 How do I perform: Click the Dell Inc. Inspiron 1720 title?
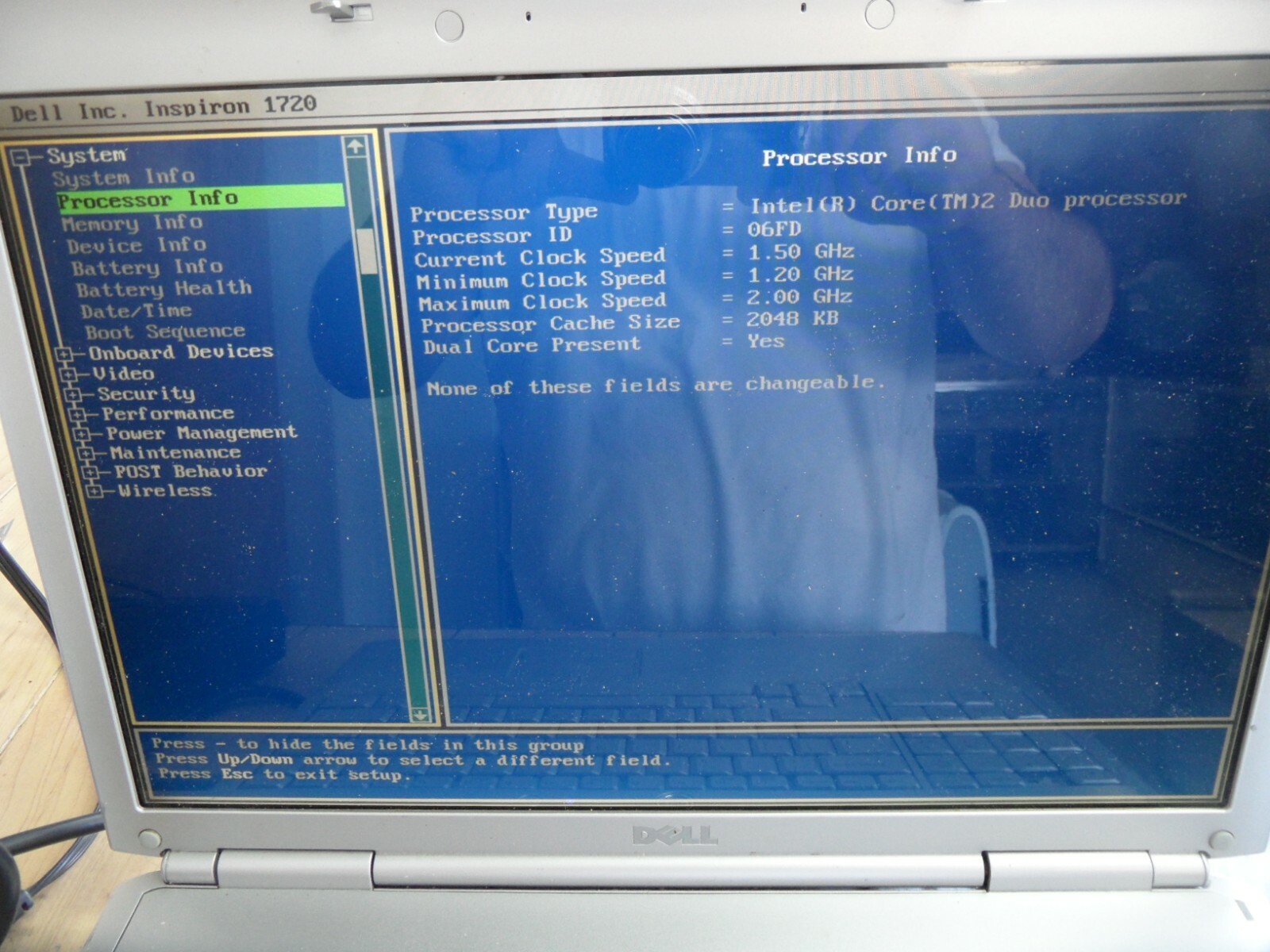tap(164, 109)
